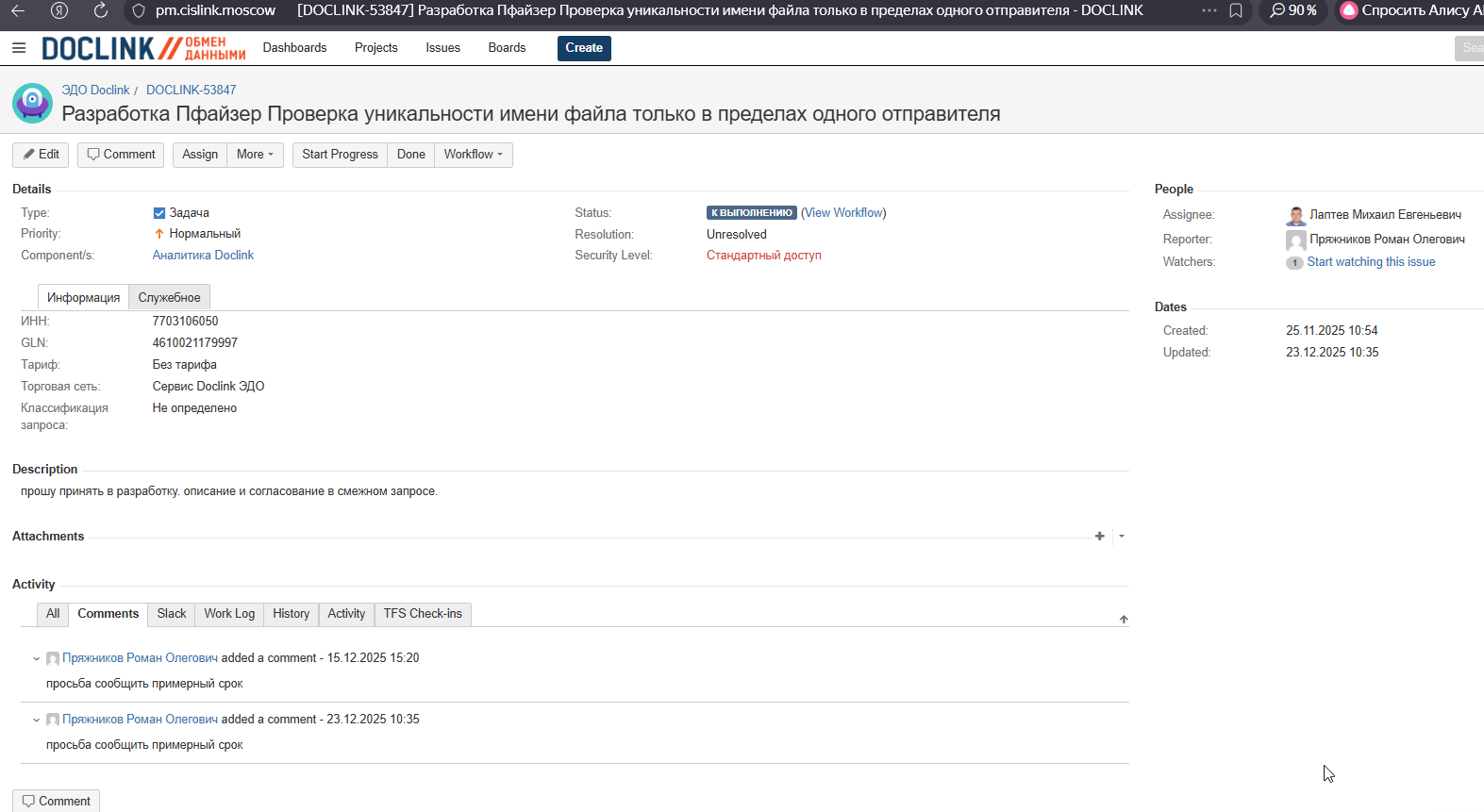Open the Dashboards menu
Viewport: 1484px width, 812px height.
[294, 48]
